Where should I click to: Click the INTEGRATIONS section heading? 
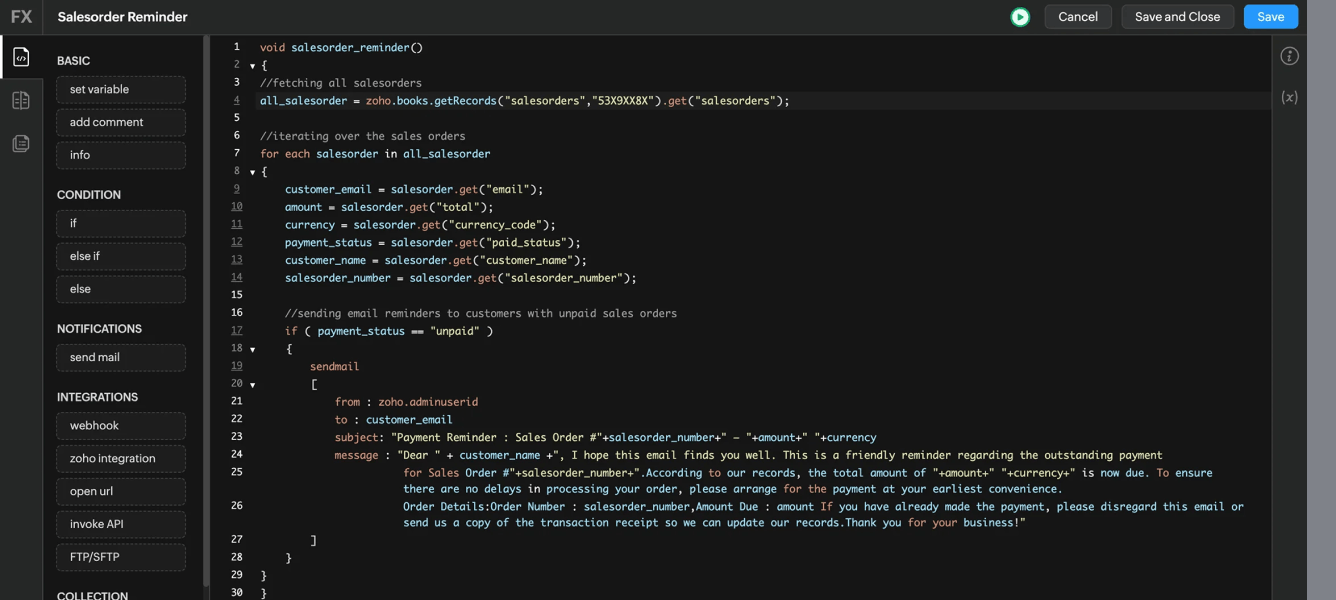(x=97, y=397)
